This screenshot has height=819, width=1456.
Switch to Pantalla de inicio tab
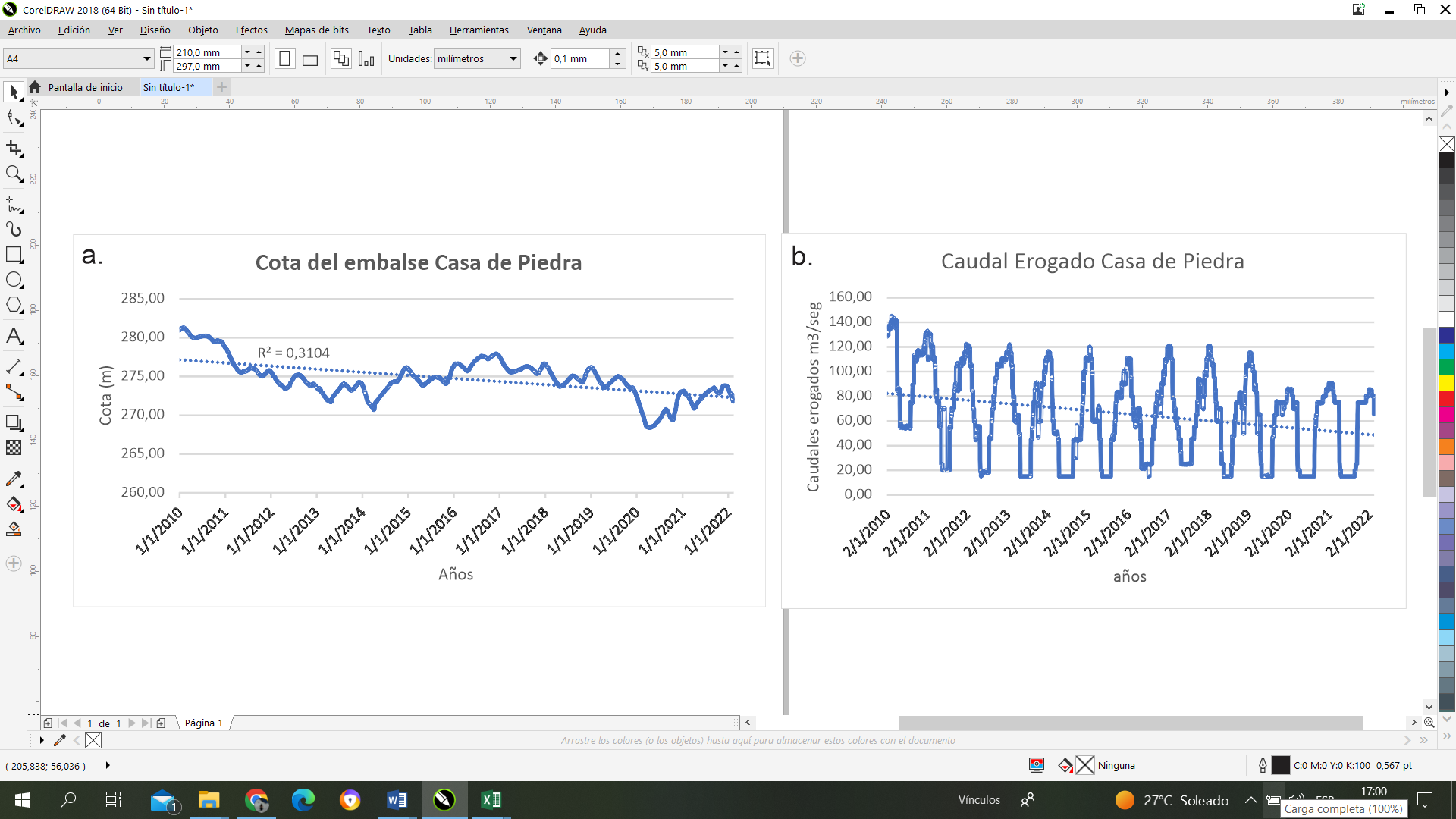pos(85,87)
